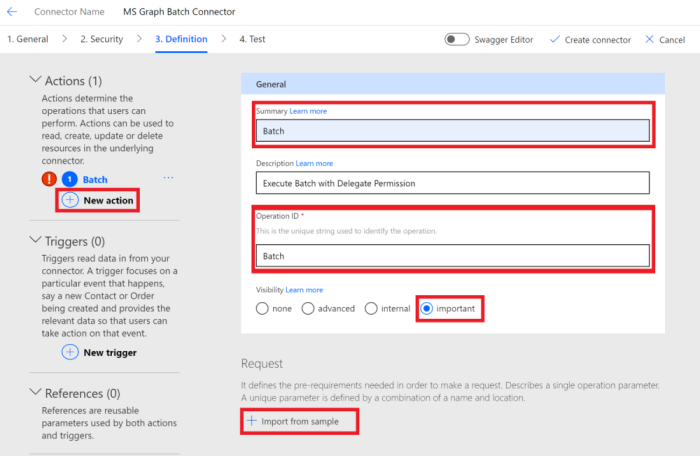Screen dimensions: 700x456
Task: Toggle the Swagger Editor switch
Action: pos(457,39)
